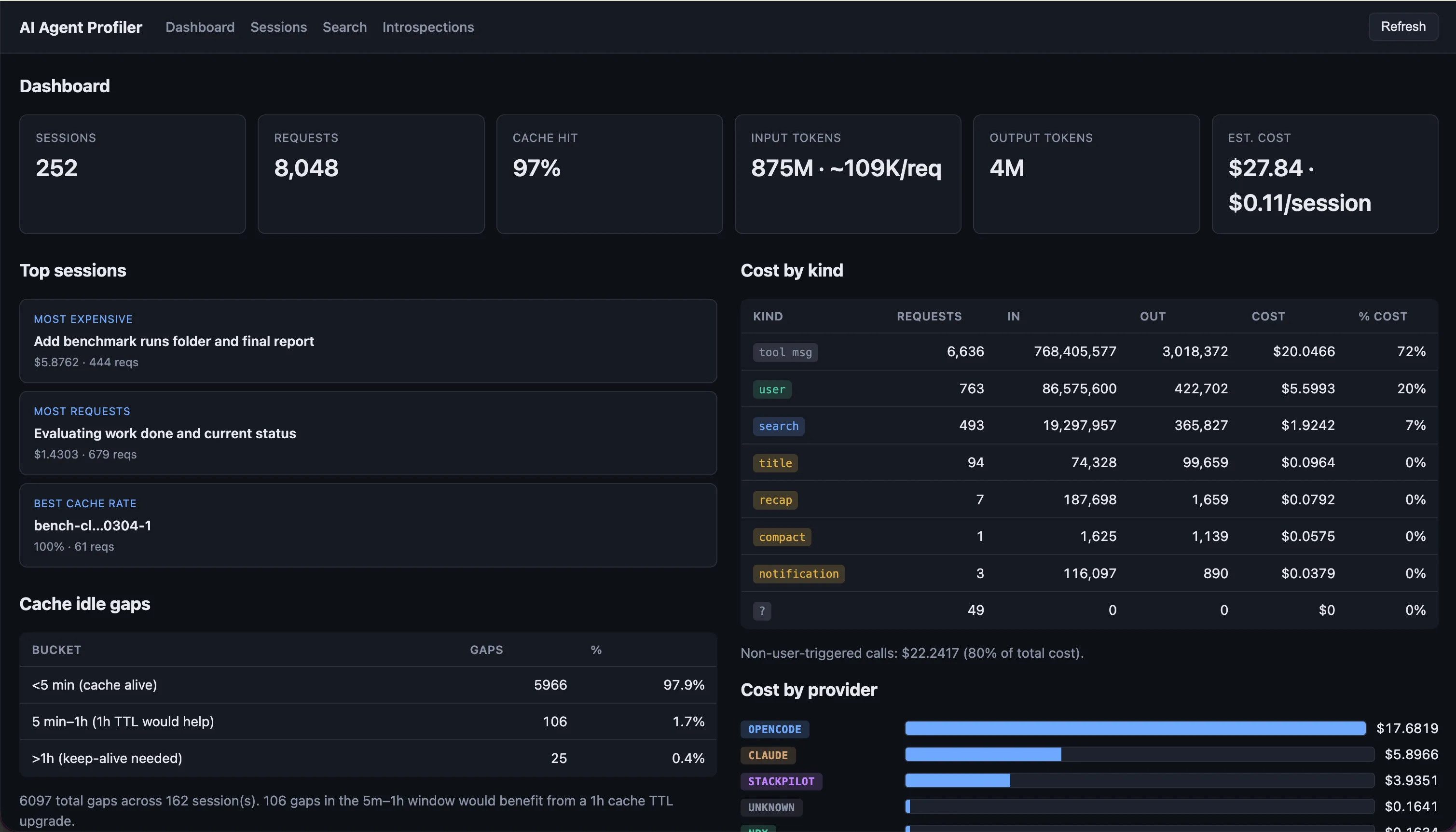Click the $17.6819 OPENCODE cost value
This screenshot has height=832, width=1456.
point(1407,728)
